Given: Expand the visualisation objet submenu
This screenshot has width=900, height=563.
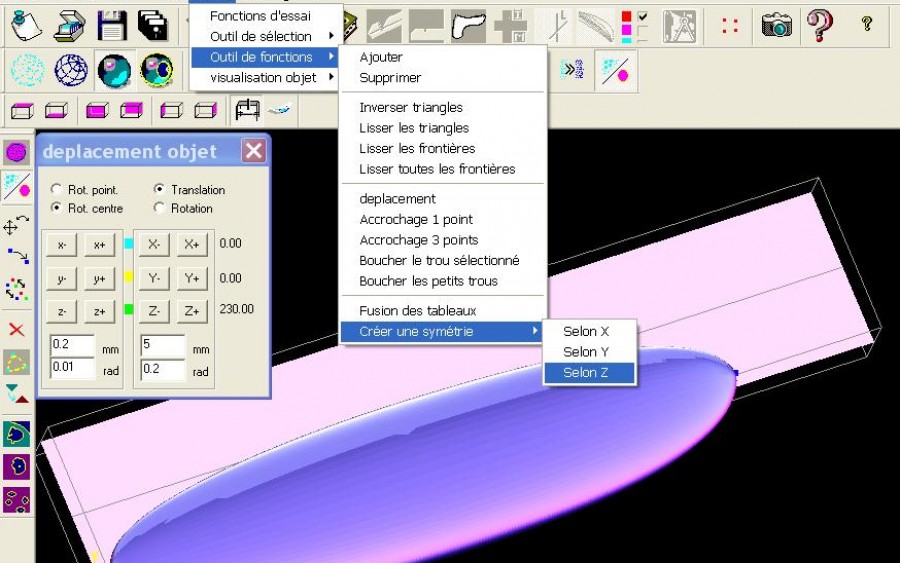Looking at the screenshot, I should point(265,77).
